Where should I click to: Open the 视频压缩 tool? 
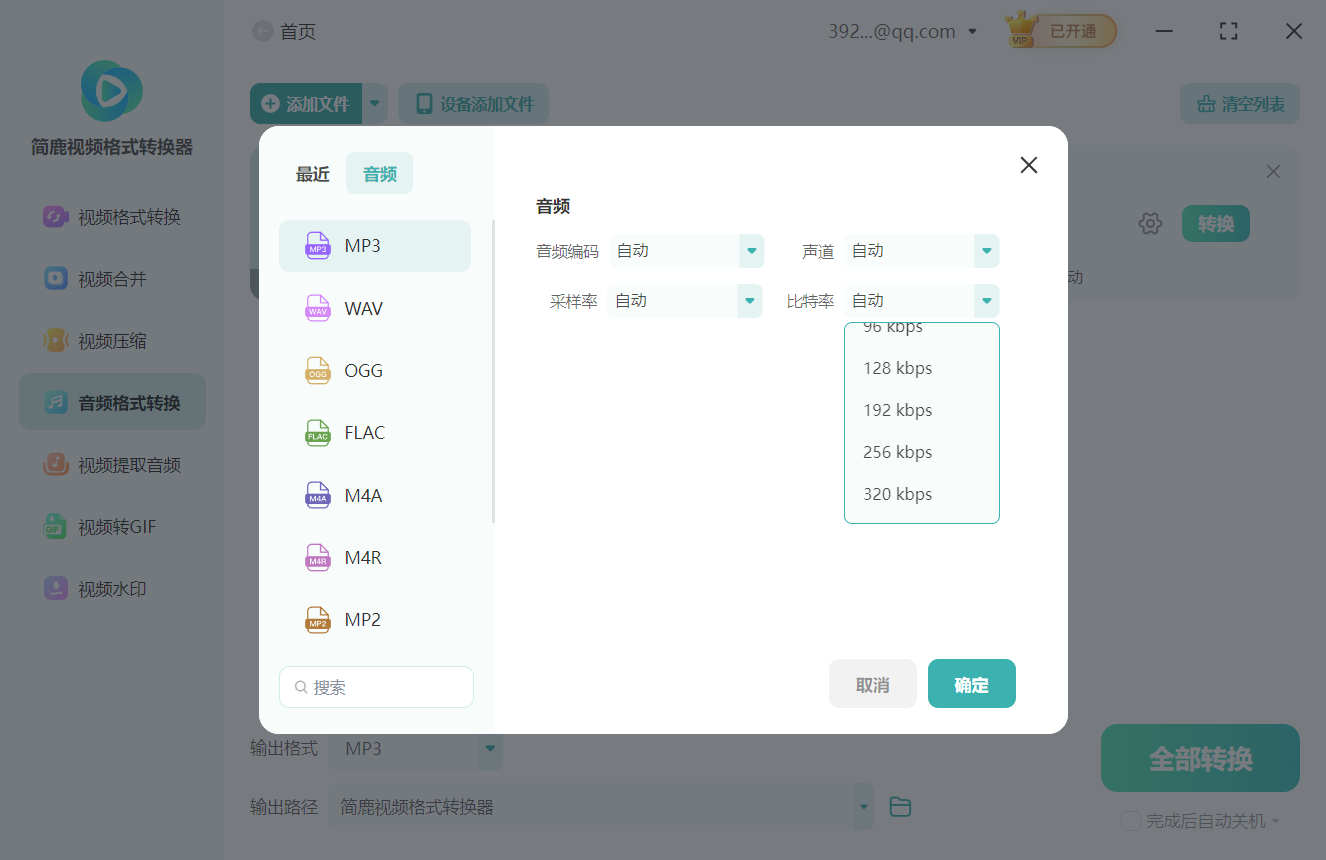click(x=112, y=340)
